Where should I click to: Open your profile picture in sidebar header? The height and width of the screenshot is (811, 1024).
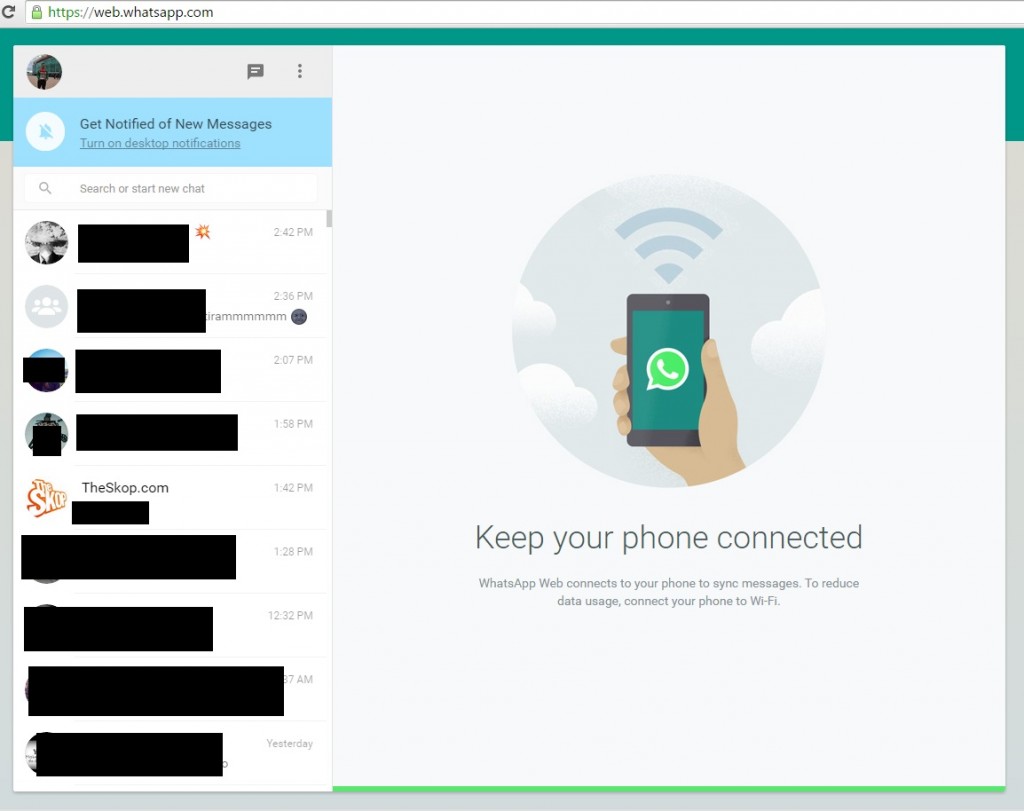tap(44, 72)
